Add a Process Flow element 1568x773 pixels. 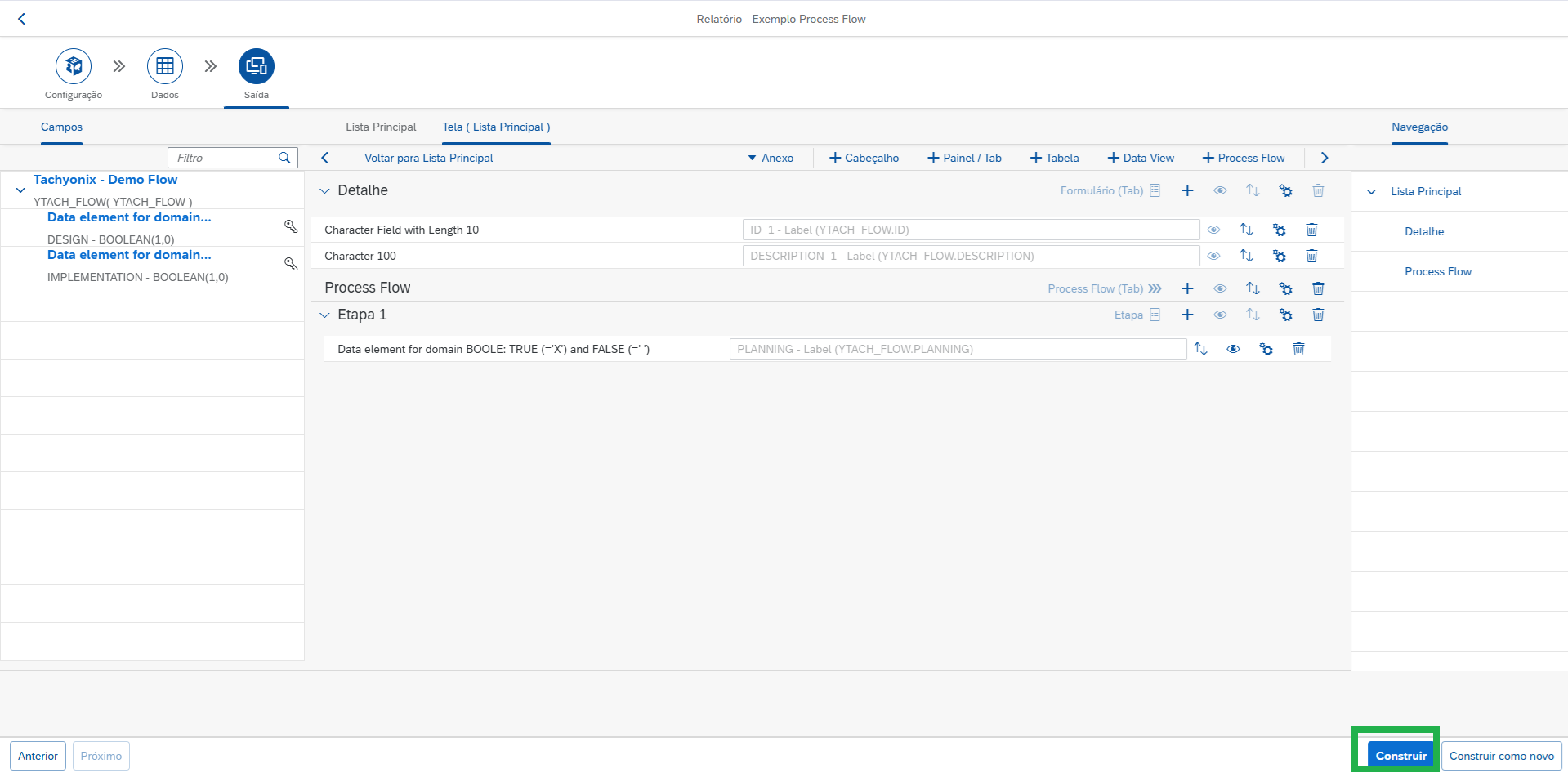[1244, 158]
